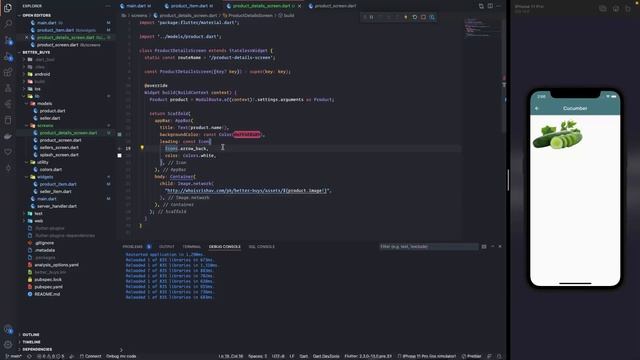Click the main branch status bar item
Screen dimensions: 640x360
pyautogui.click(x=14, y=356)
